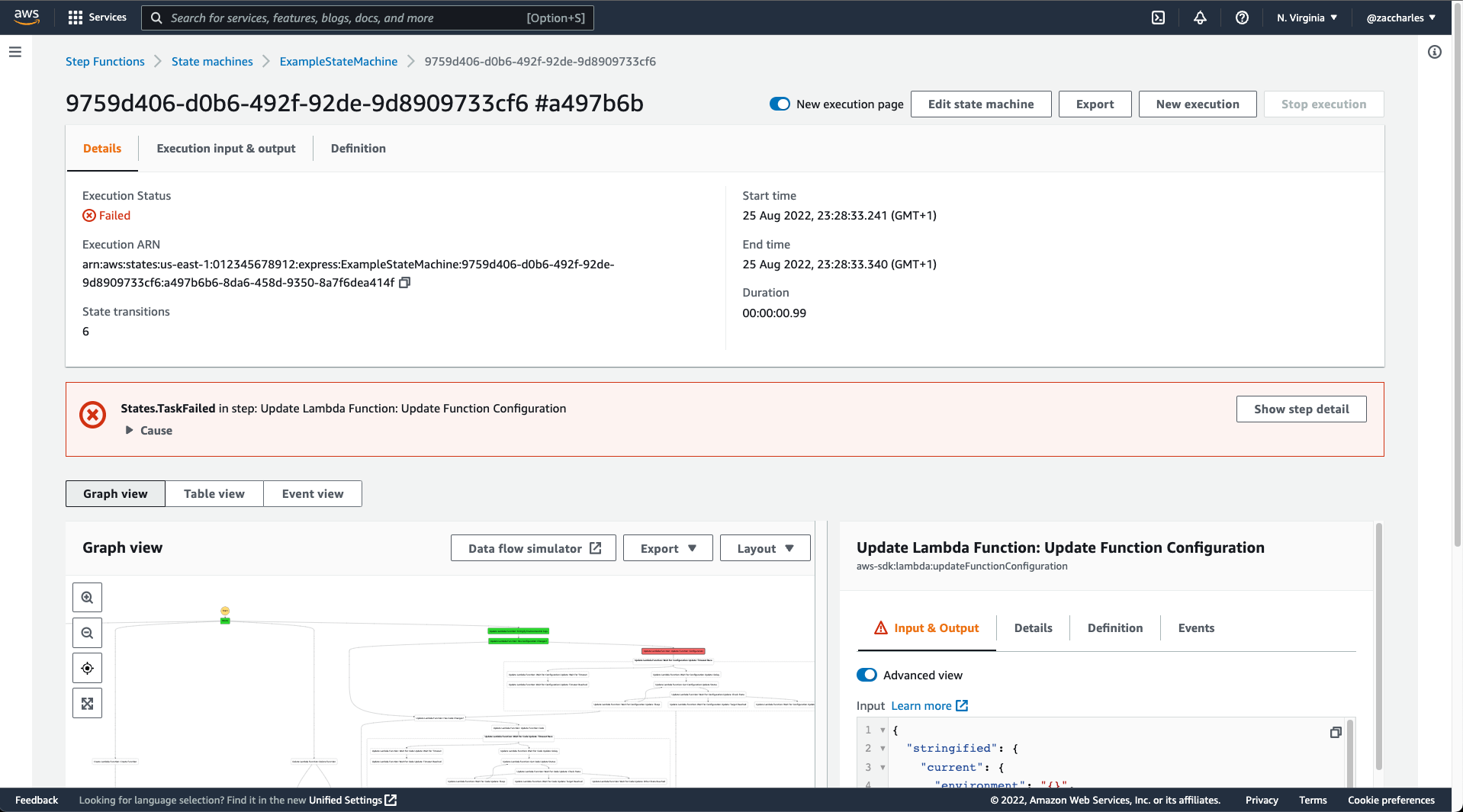Start a New execution
Screen dimensions: 1463x812
(x=1198, y=104)
